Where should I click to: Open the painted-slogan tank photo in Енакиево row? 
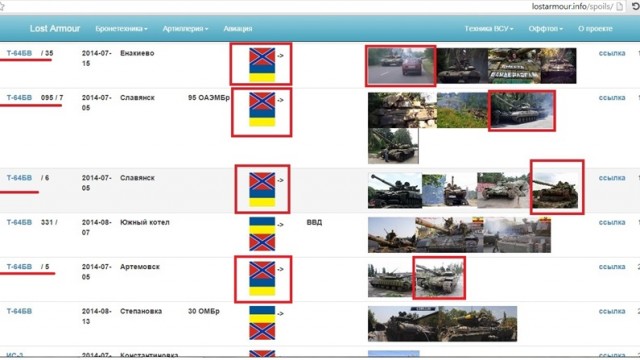[x=514, y=66]
